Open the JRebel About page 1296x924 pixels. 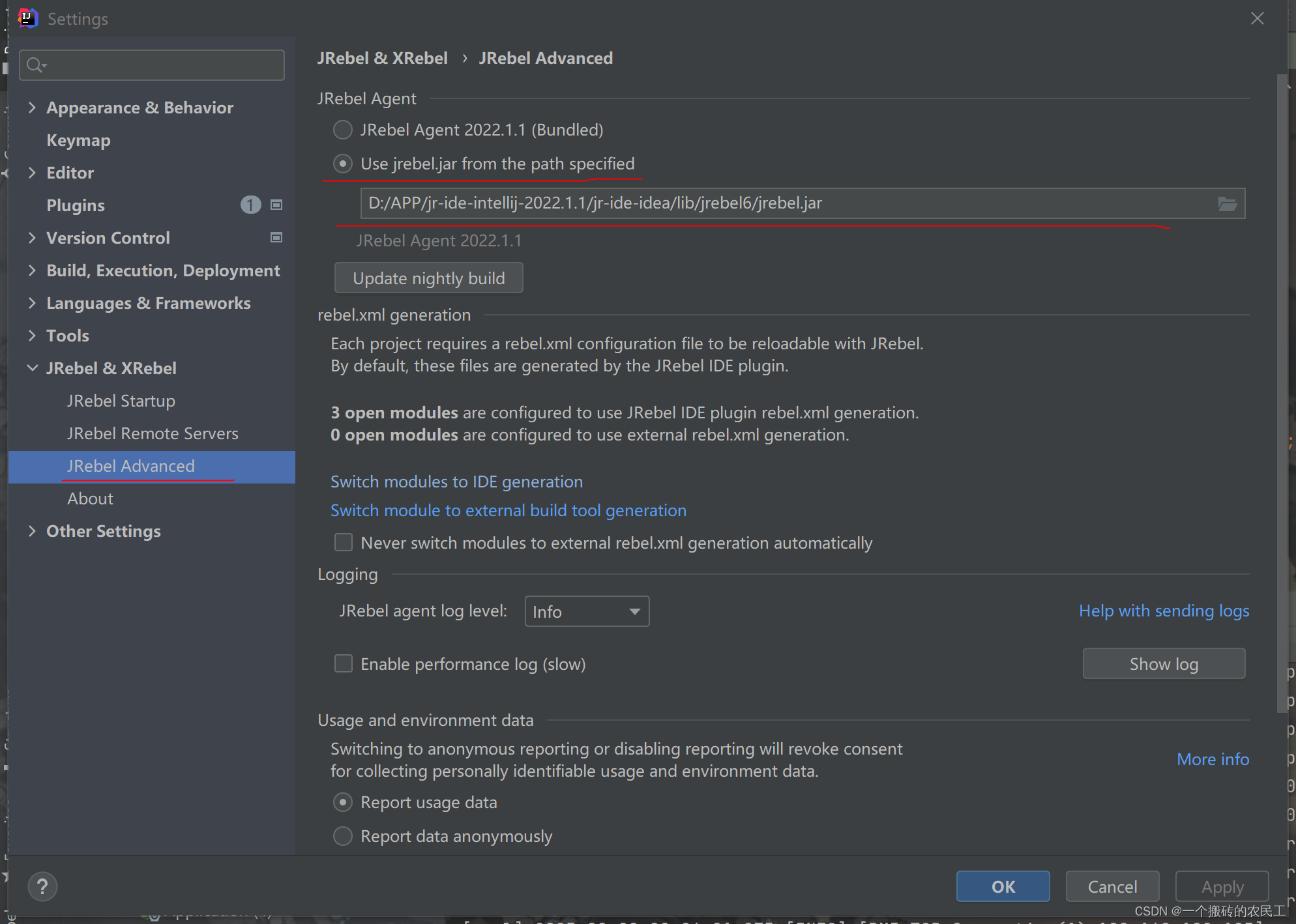(90, 498)
